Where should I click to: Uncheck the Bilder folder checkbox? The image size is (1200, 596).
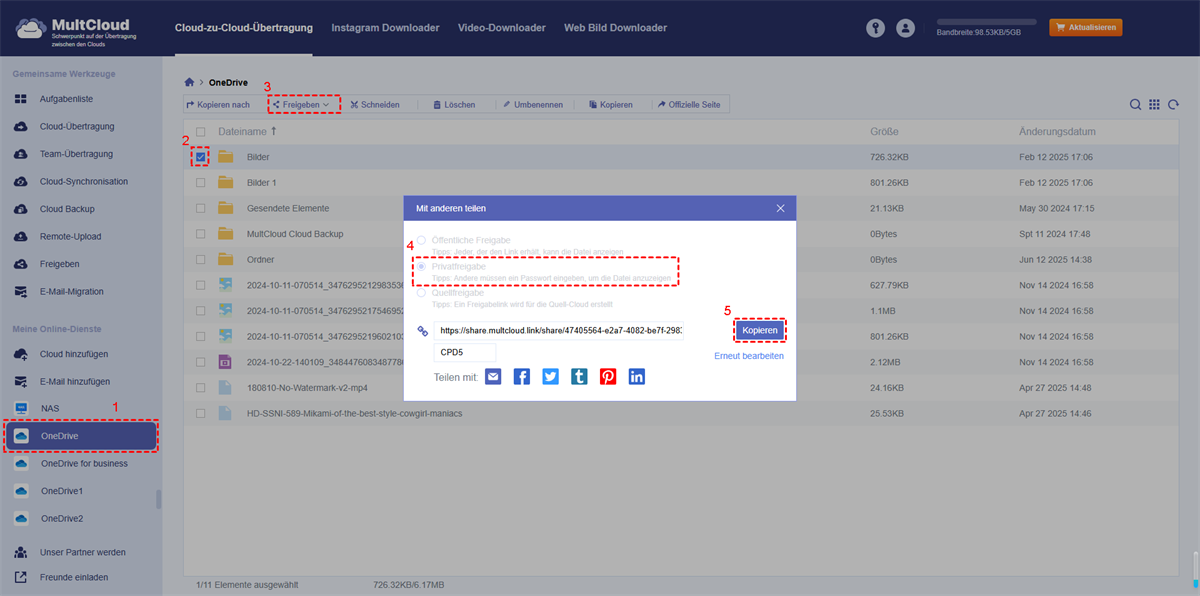click(201, 157)
